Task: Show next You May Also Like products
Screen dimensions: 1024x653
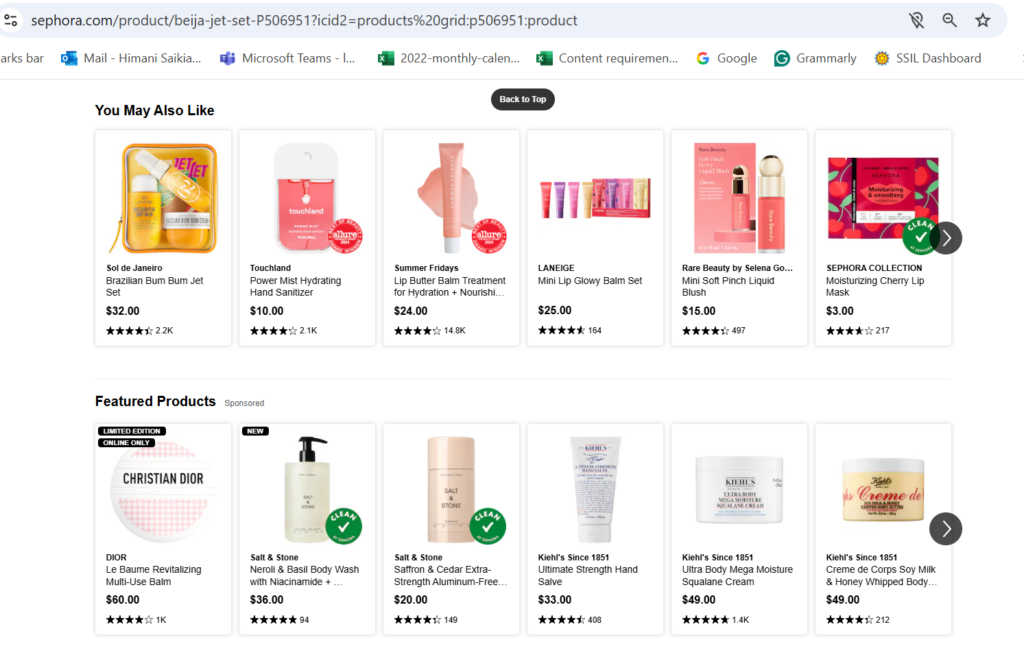Action: 945,238
